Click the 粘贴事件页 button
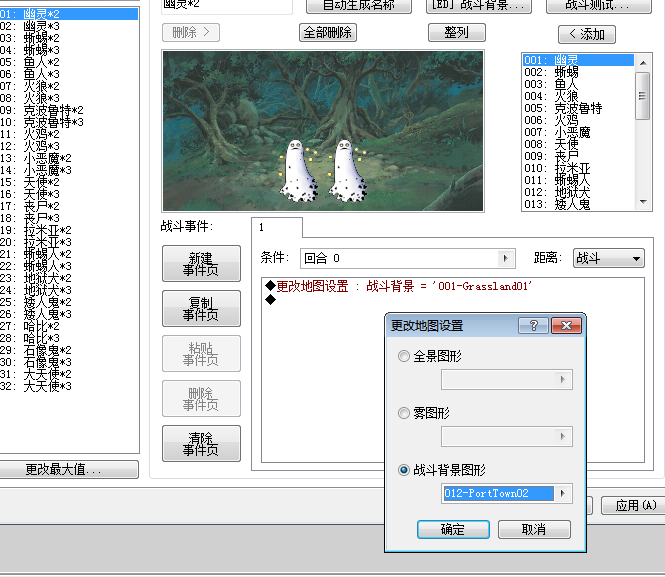Viewport: 665px width, 577px height. click(x=201, y=354)
